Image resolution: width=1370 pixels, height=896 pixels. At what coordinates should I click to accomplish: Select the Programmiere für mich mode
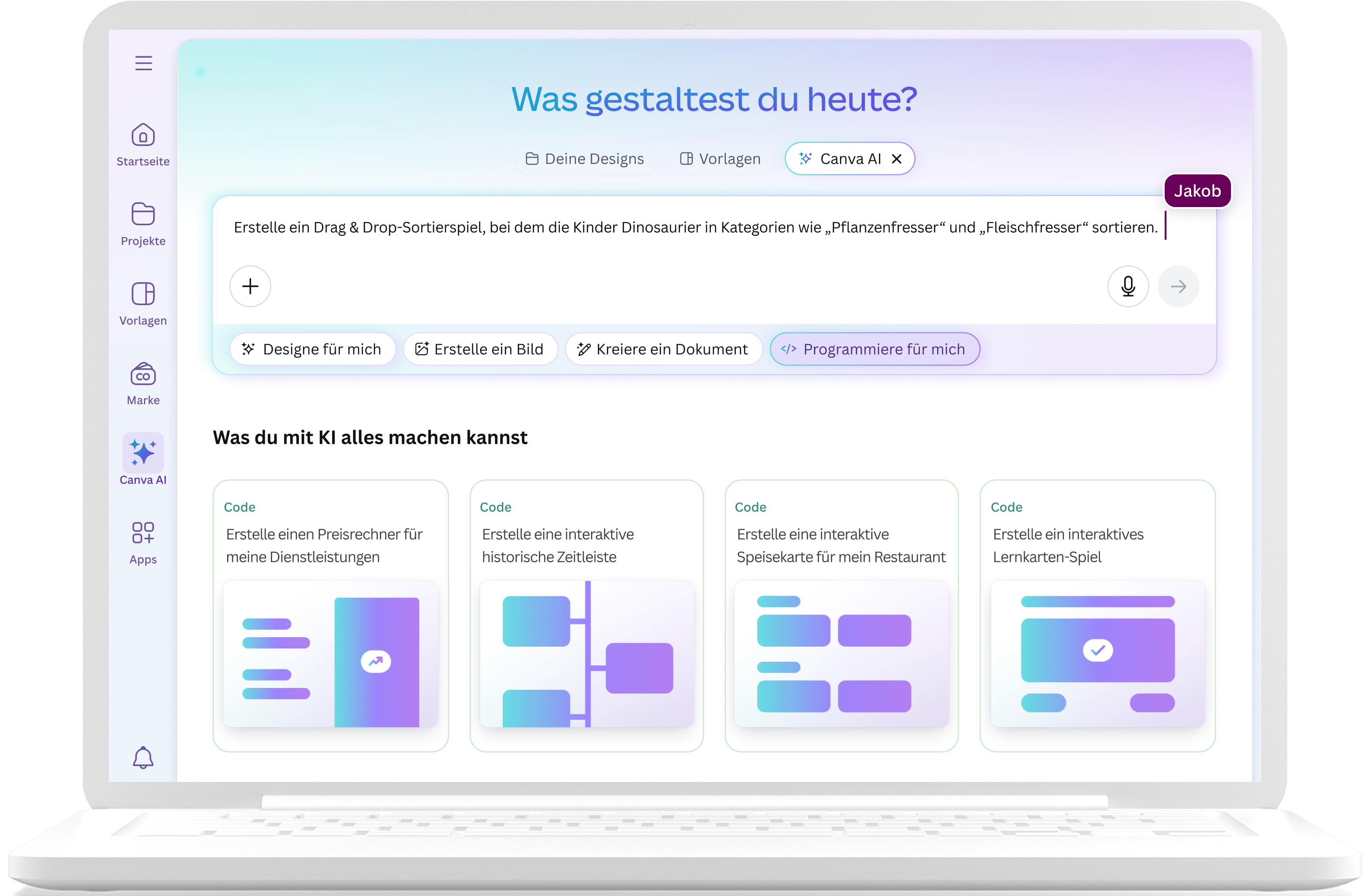[875, 349]
